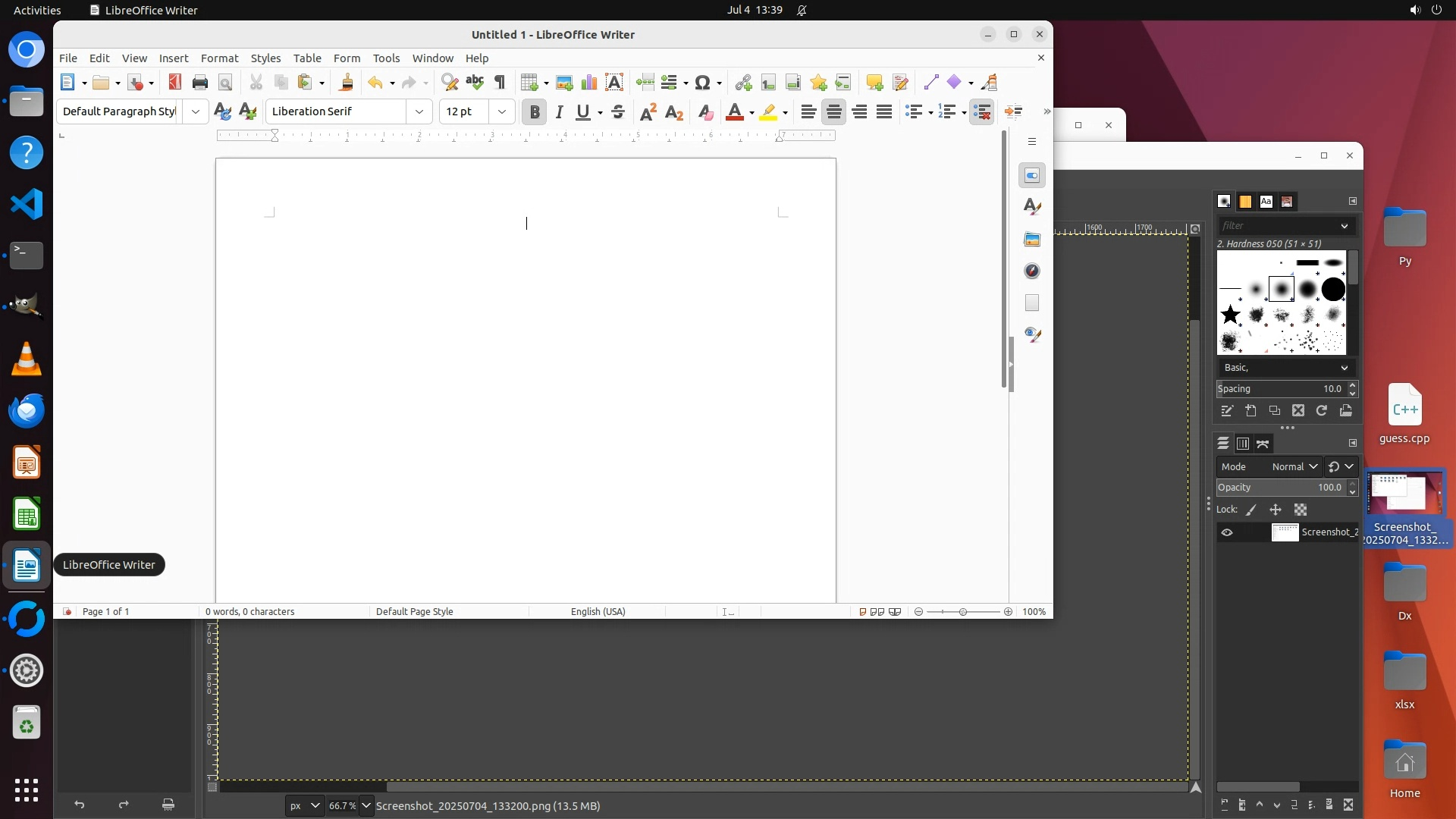Open the sidebar Gallery icon

click(x=1031, y=240)
